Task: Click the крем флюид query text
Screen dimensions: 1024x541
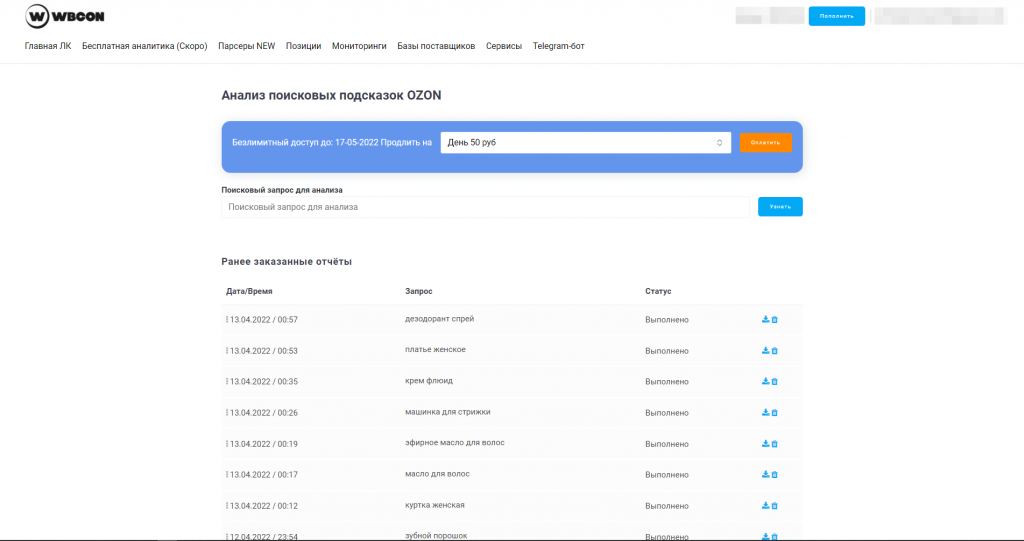Action: 429,381
